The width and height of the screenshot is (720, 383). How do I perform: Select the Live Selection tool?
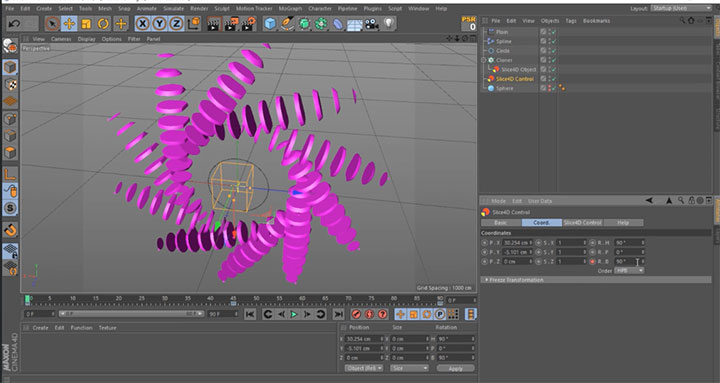click(x=52, y=24)
